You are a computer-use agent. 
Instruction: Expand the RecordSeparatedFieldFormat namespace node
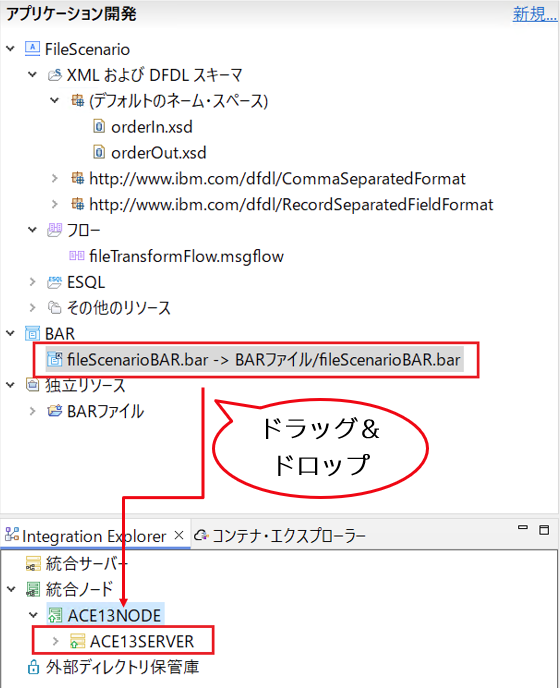[x=54, y=204]
